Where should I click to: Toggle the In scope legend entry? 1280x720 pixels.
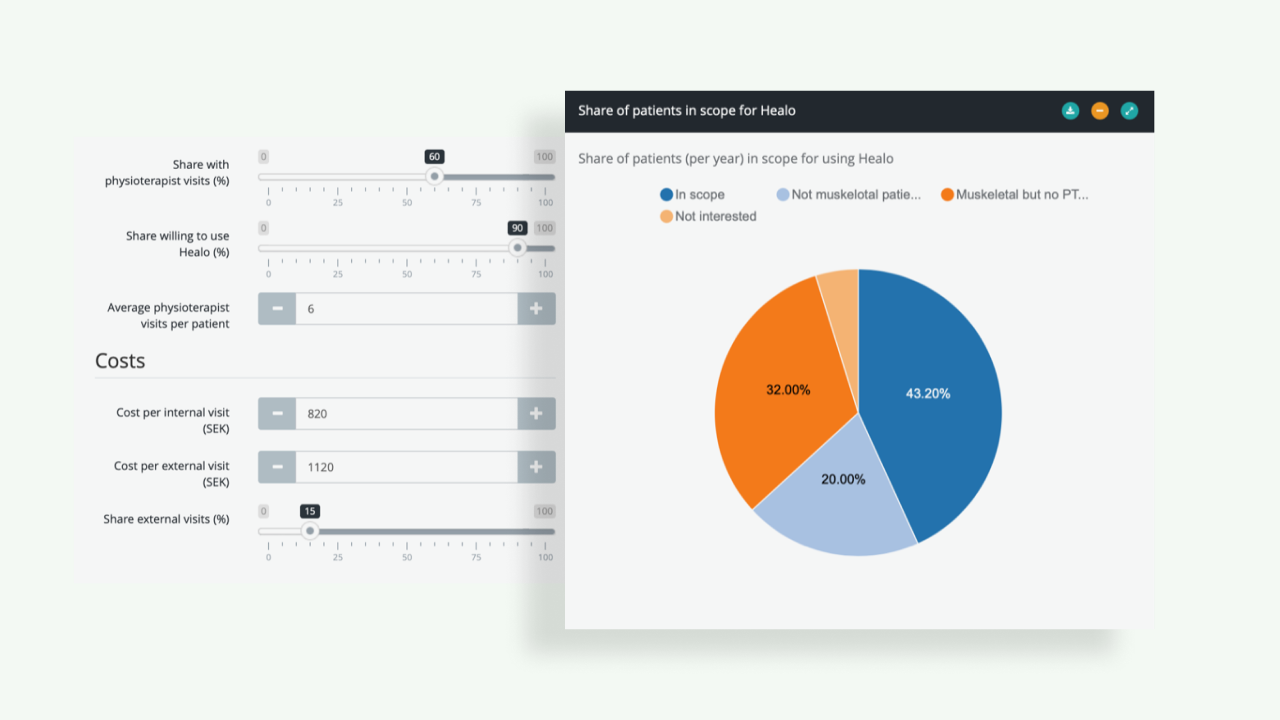pyautogui.click(x=692, y=195)
